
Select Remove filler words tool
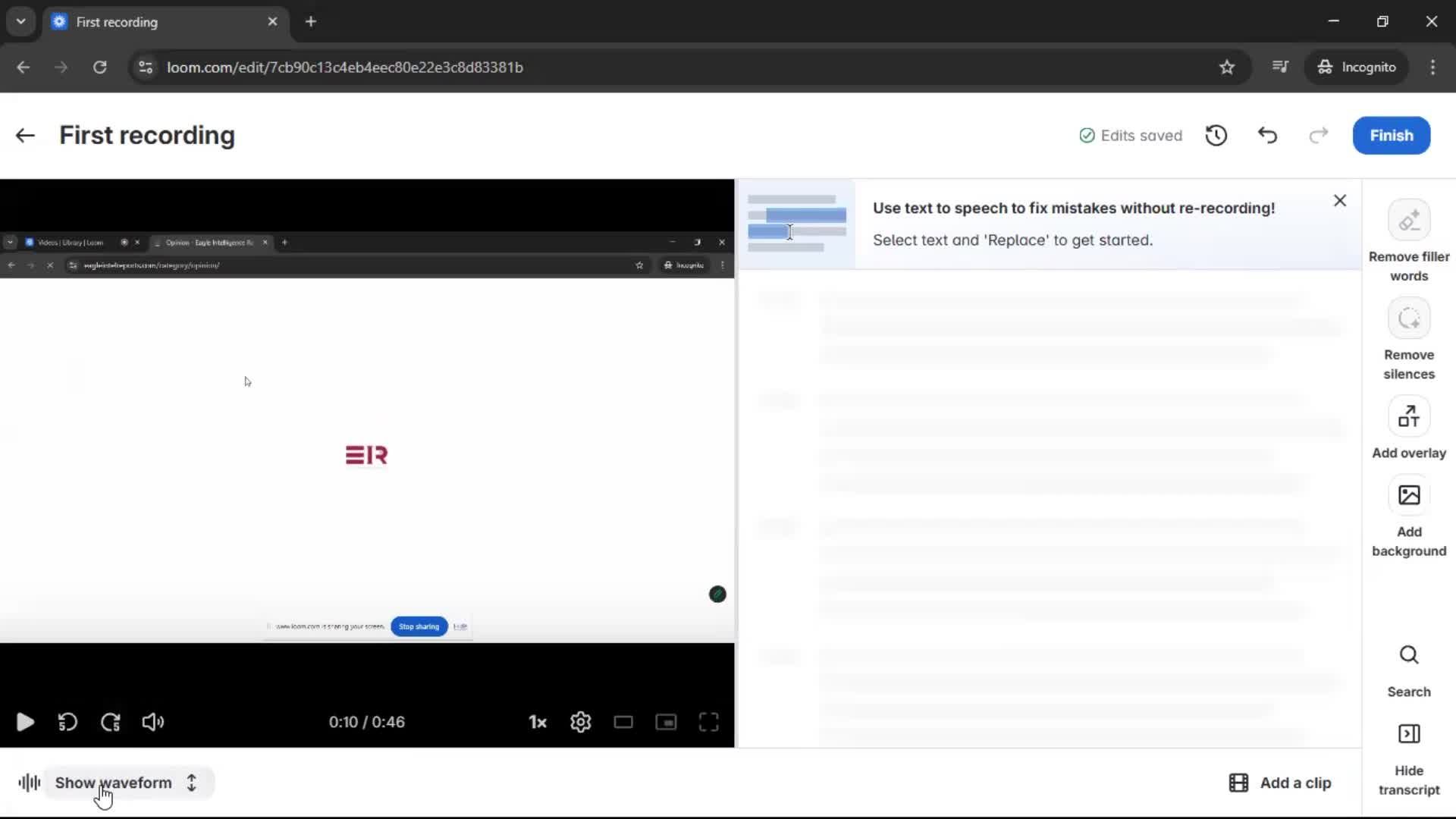click(x=1408, y=221)
